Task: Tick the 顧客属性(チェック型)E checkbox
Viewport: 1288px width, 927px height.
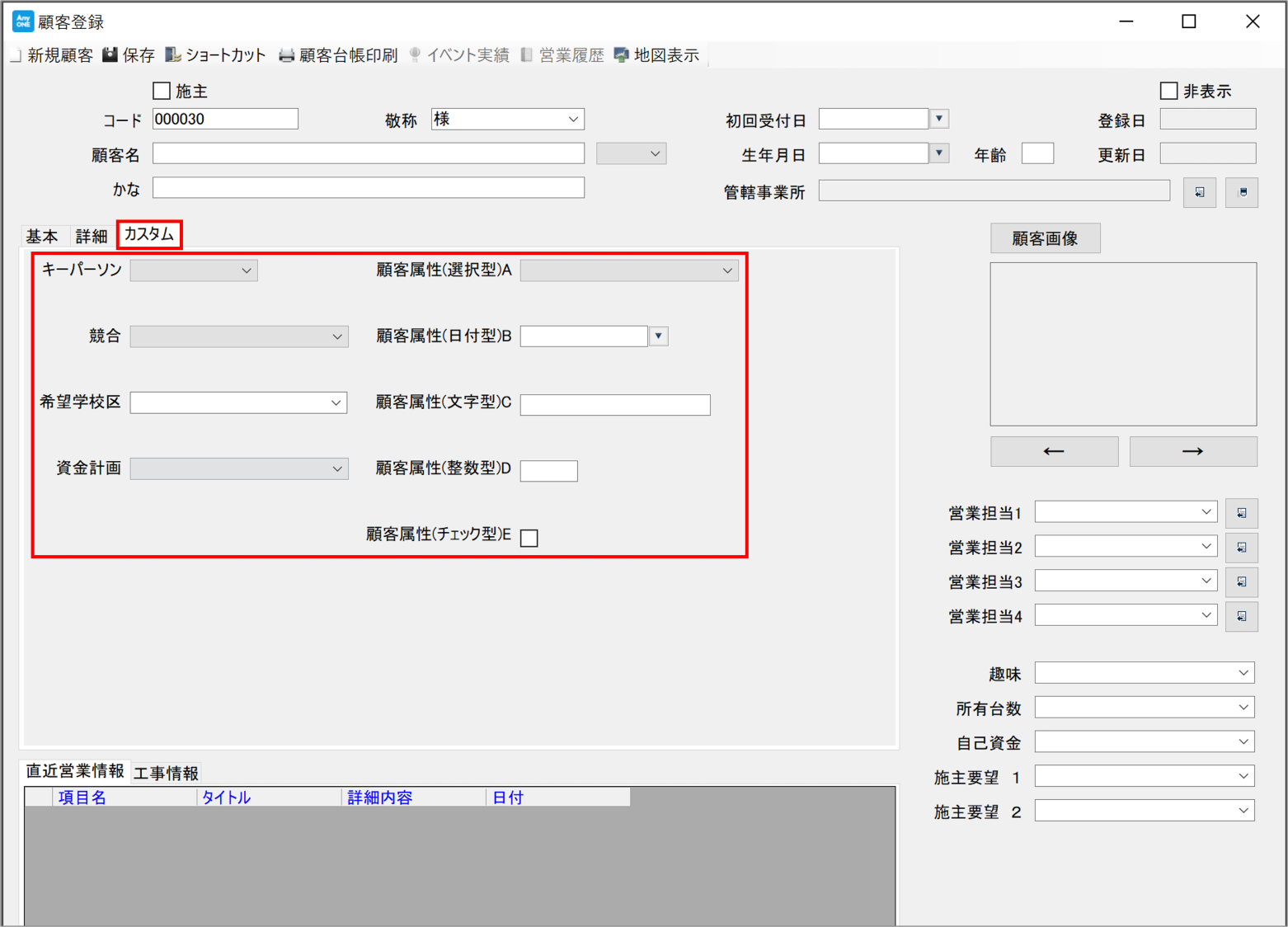Action: (529, 538)
